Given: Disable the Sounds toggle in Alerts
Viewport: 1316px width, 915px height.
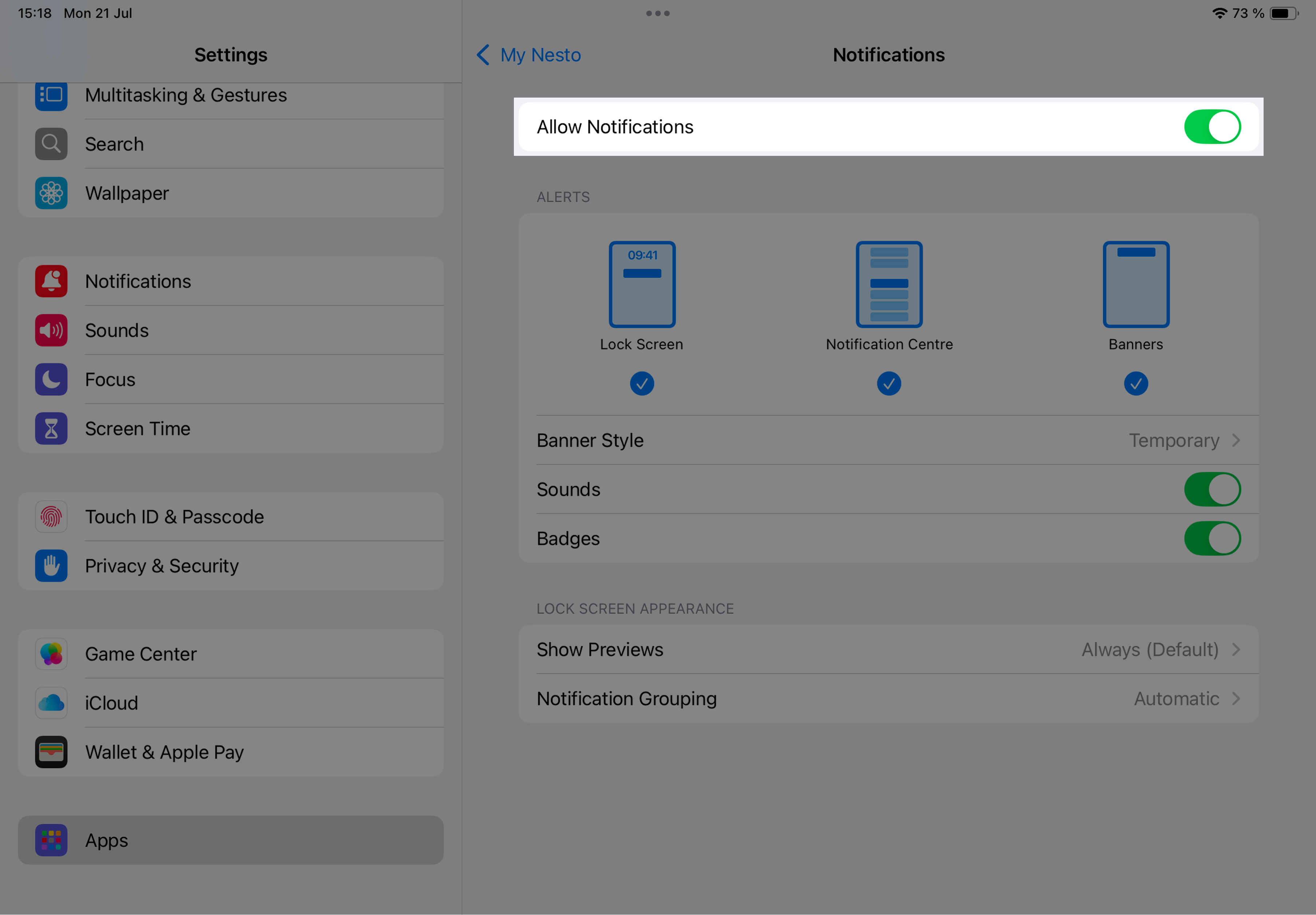Looking at the screenshot, I should 1212,489.
